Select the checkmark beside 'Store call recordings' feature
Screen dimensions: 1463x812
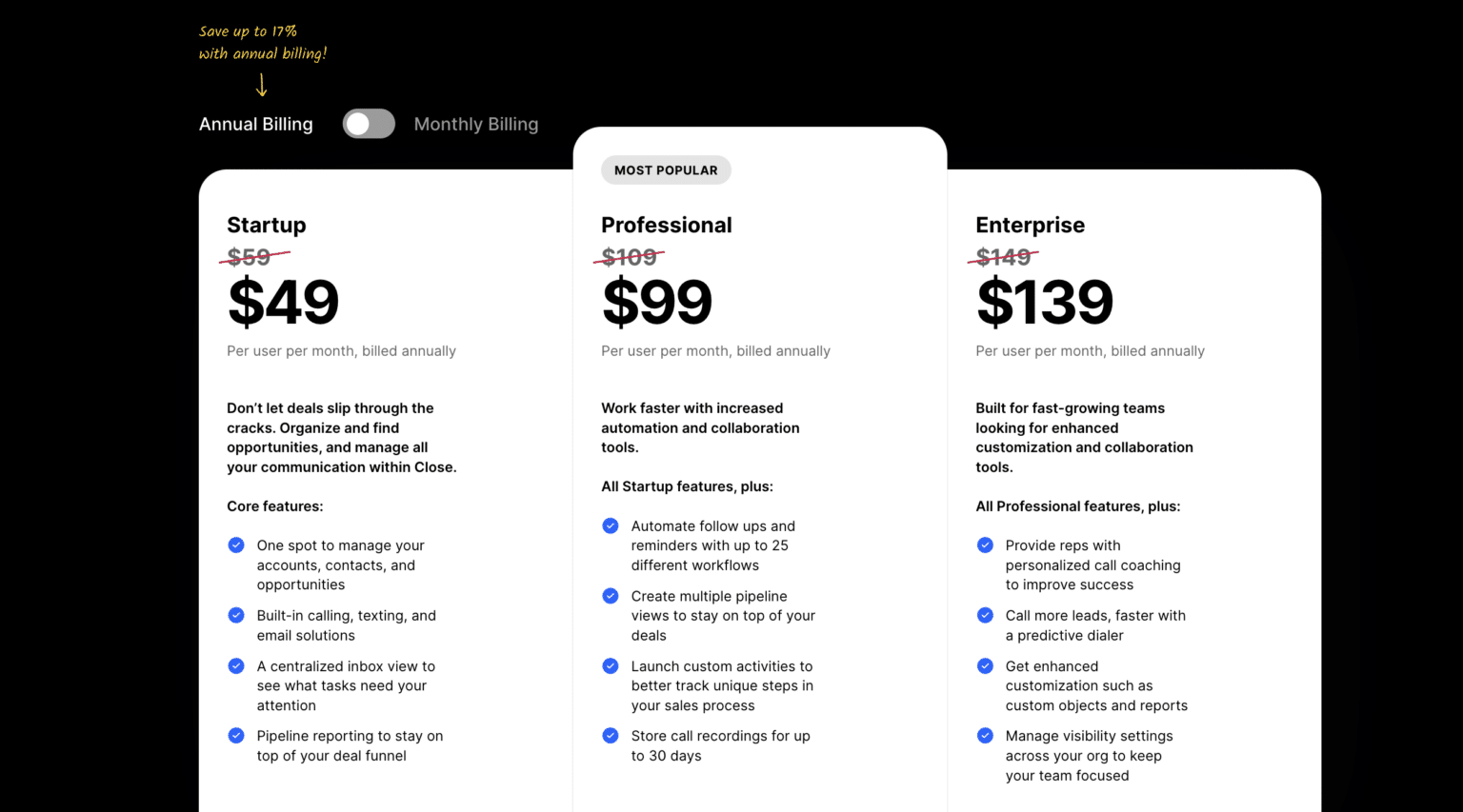tap(611, 735)
